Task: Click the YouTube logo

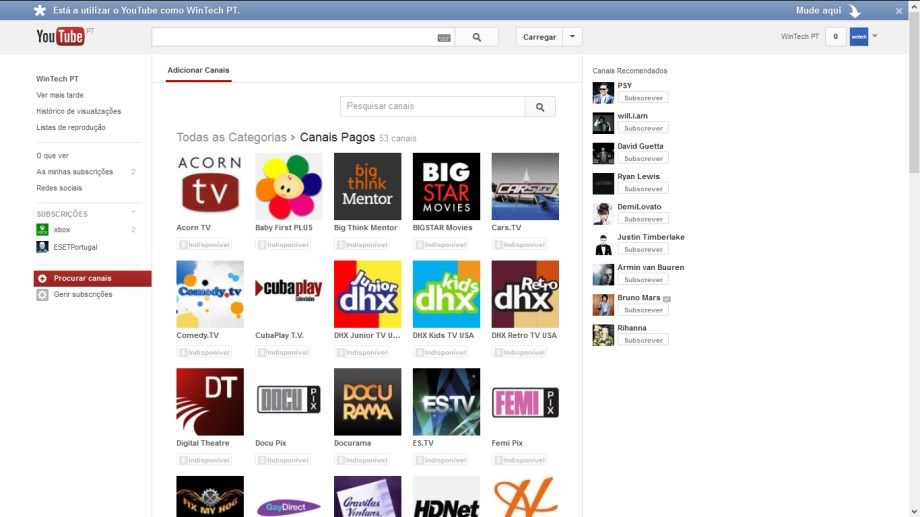Action: point(60,37)
